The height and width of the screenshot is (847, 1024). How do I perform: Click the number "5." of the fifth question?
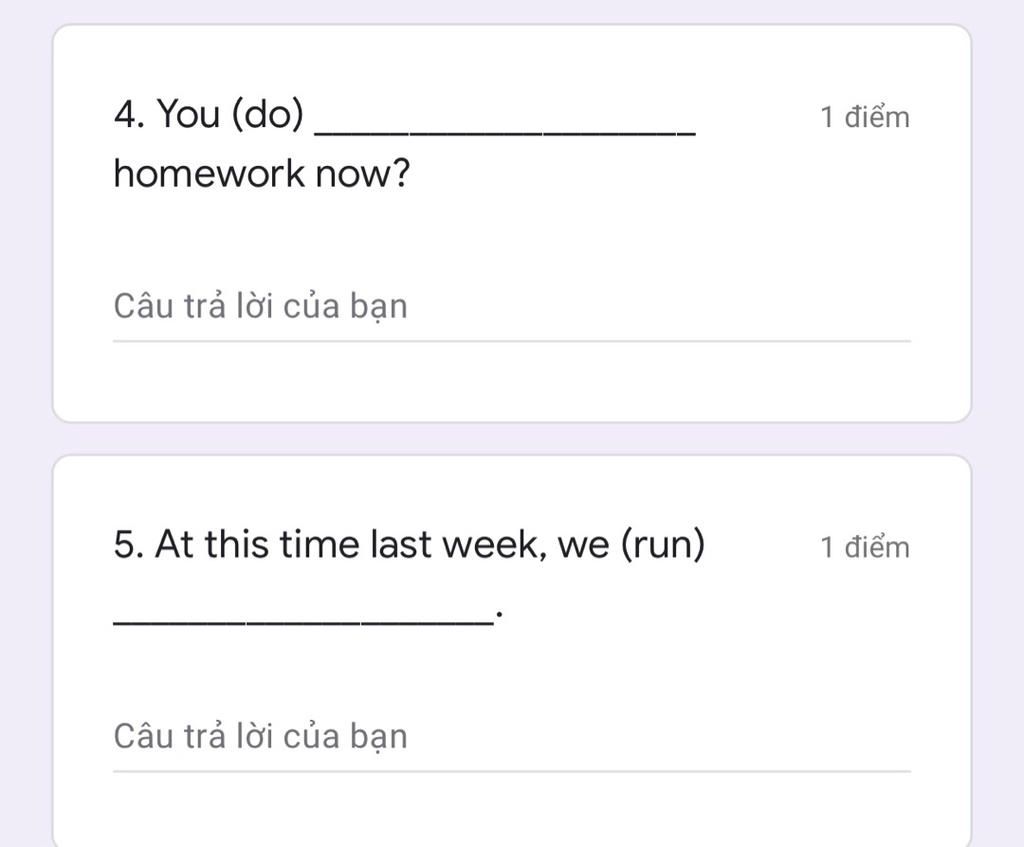pyautogui.click(x=129, y=544)
